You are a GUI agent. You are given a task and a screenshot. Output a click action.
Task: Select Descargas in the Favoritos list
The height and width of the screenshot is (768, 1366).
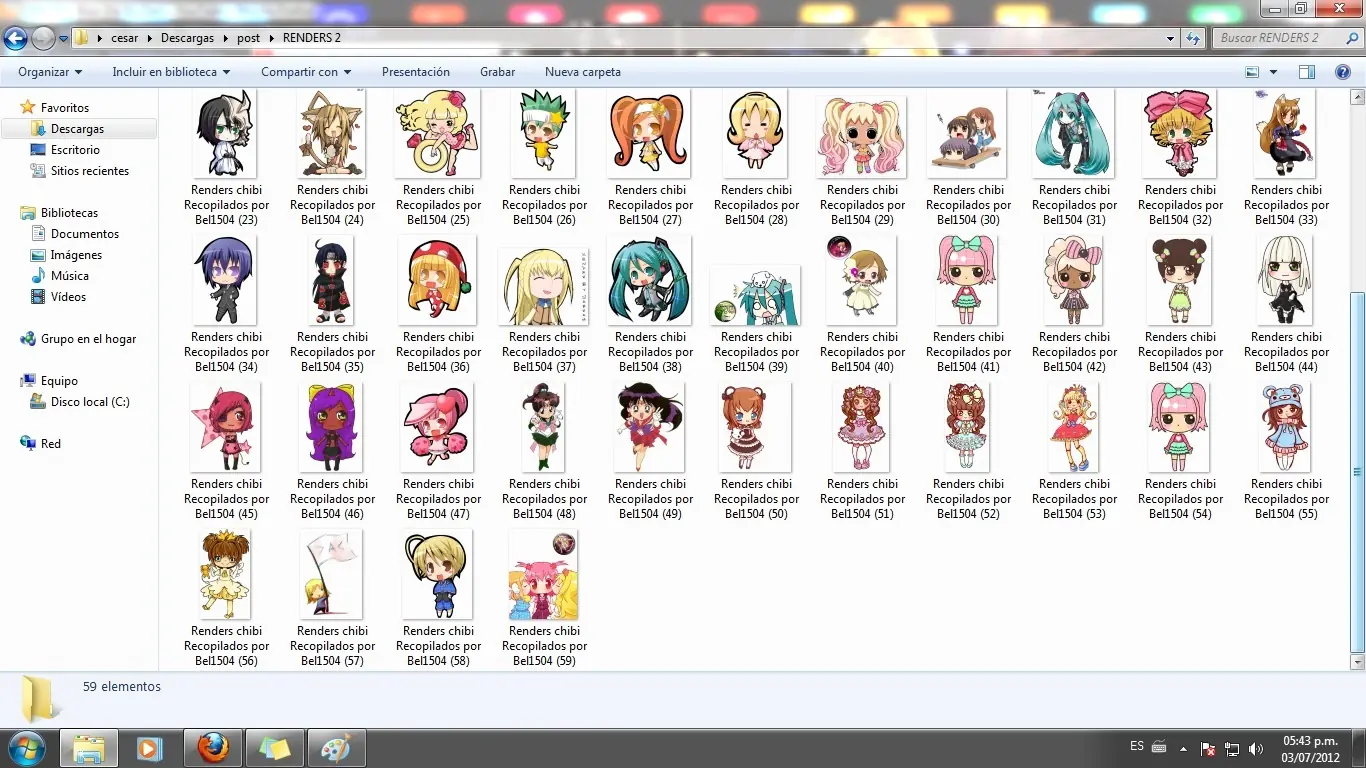(78, 129)
